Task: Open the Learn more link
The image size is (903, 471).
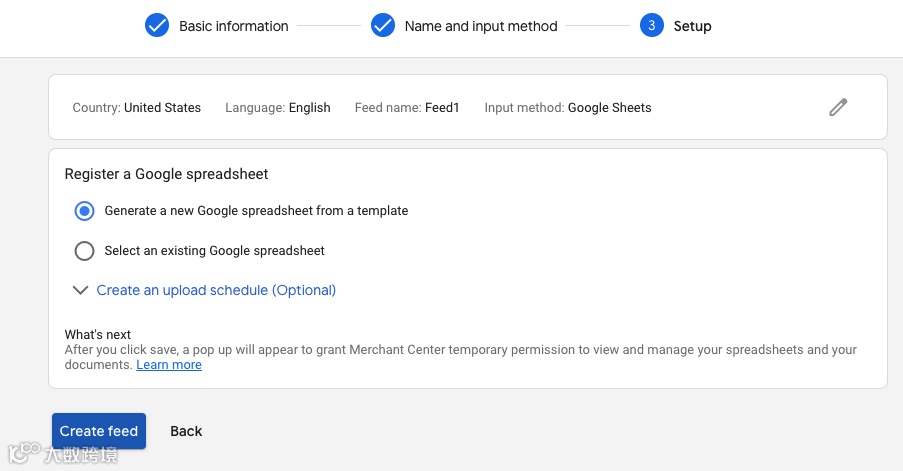Action: click(x=169, y=365)
